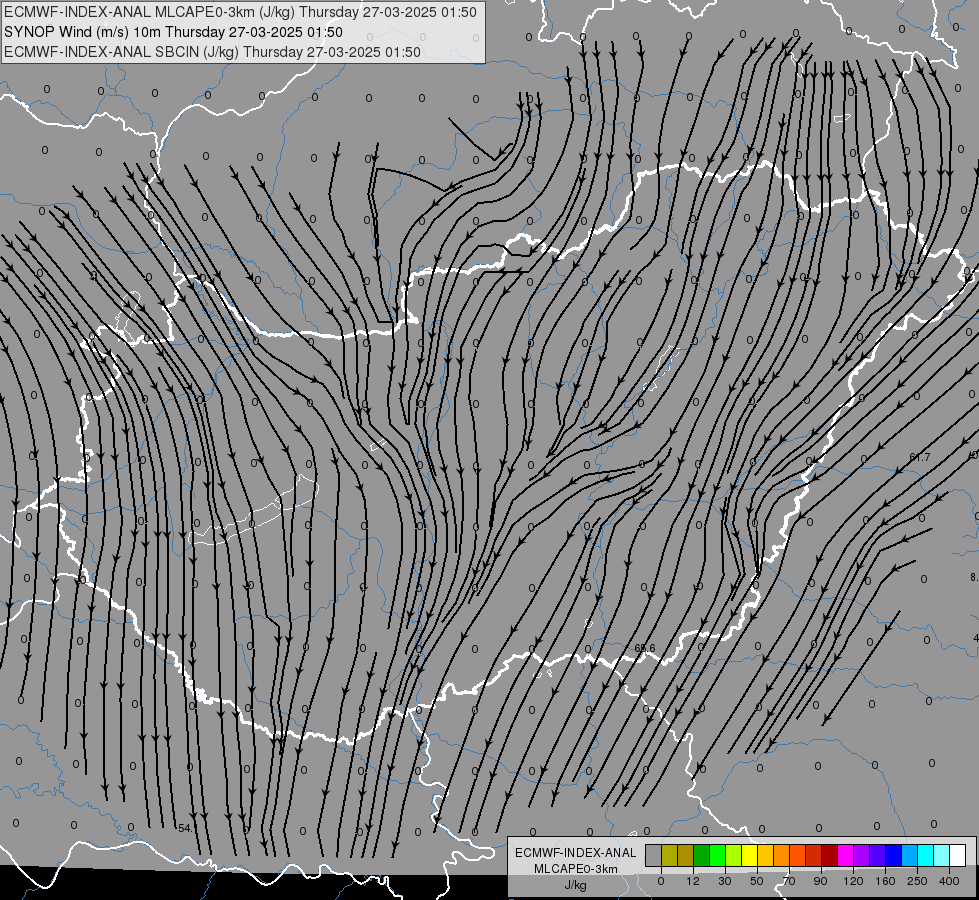Select the dark red legend swatch
The height and width of the screenshot is (900, 979).
tap(830, 855)
